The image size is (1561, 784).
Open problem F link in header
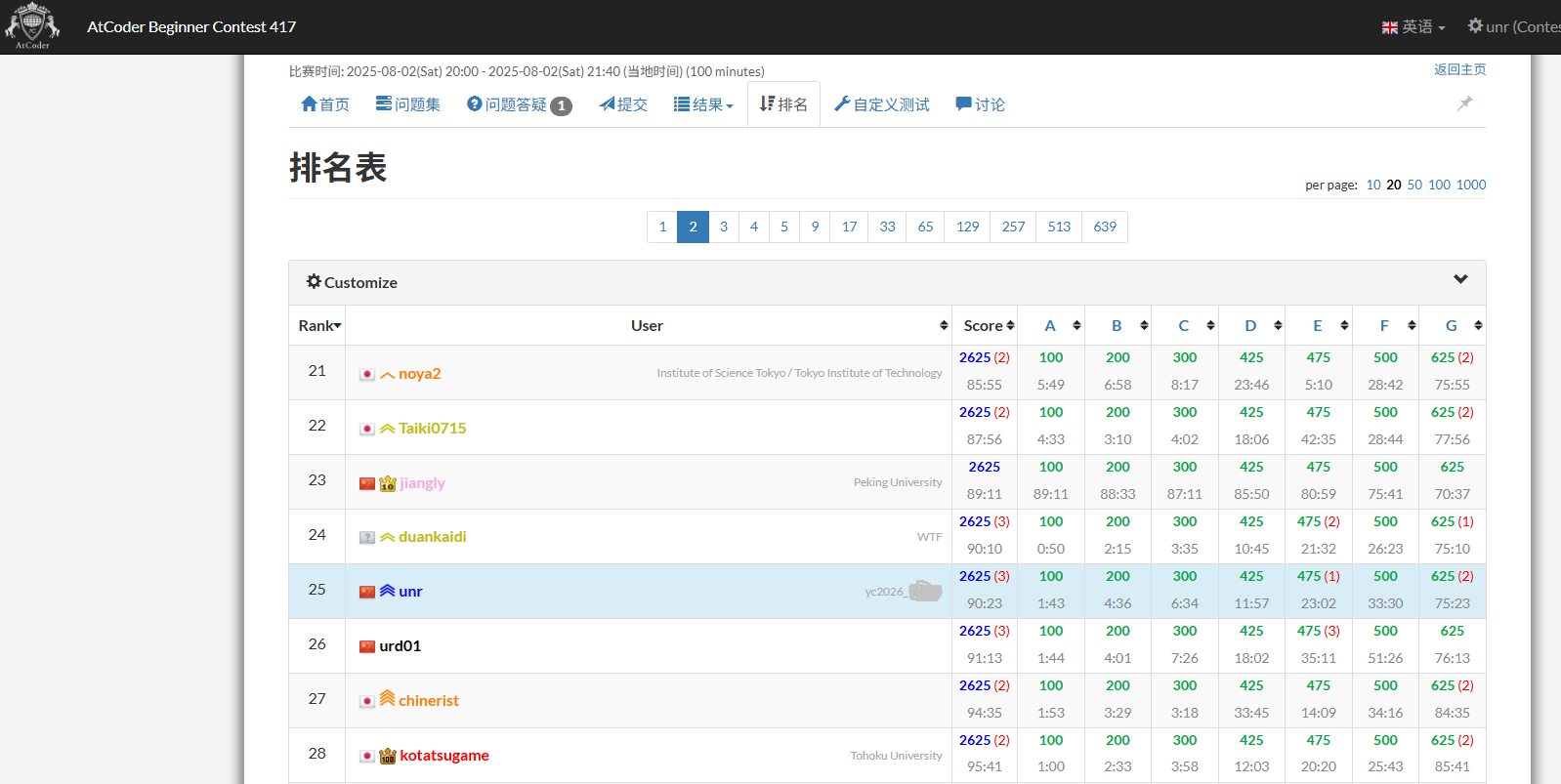pos(1384,326)
